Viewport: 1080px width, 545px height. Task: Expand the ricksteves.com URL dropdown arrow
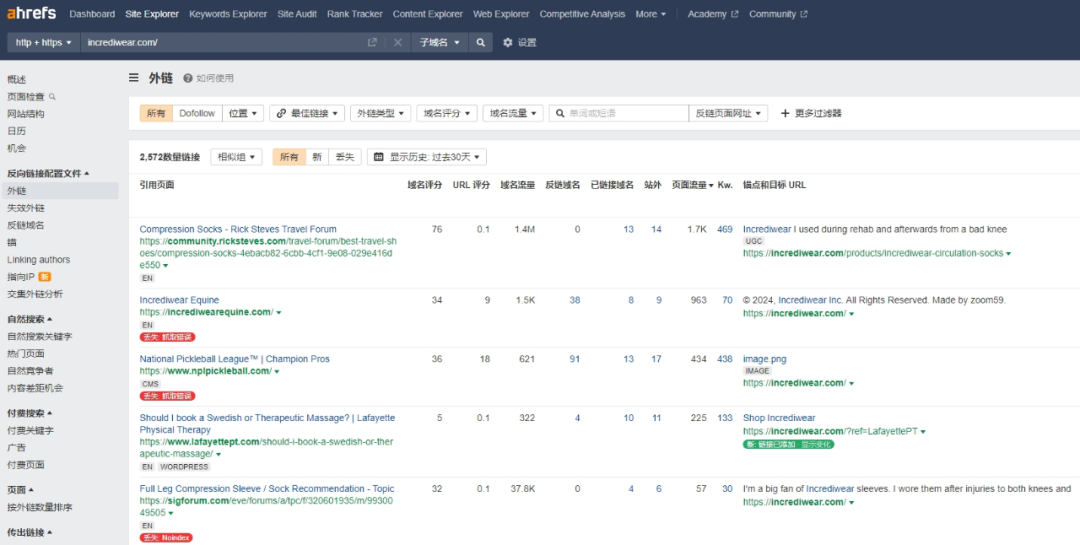point(166,265)
